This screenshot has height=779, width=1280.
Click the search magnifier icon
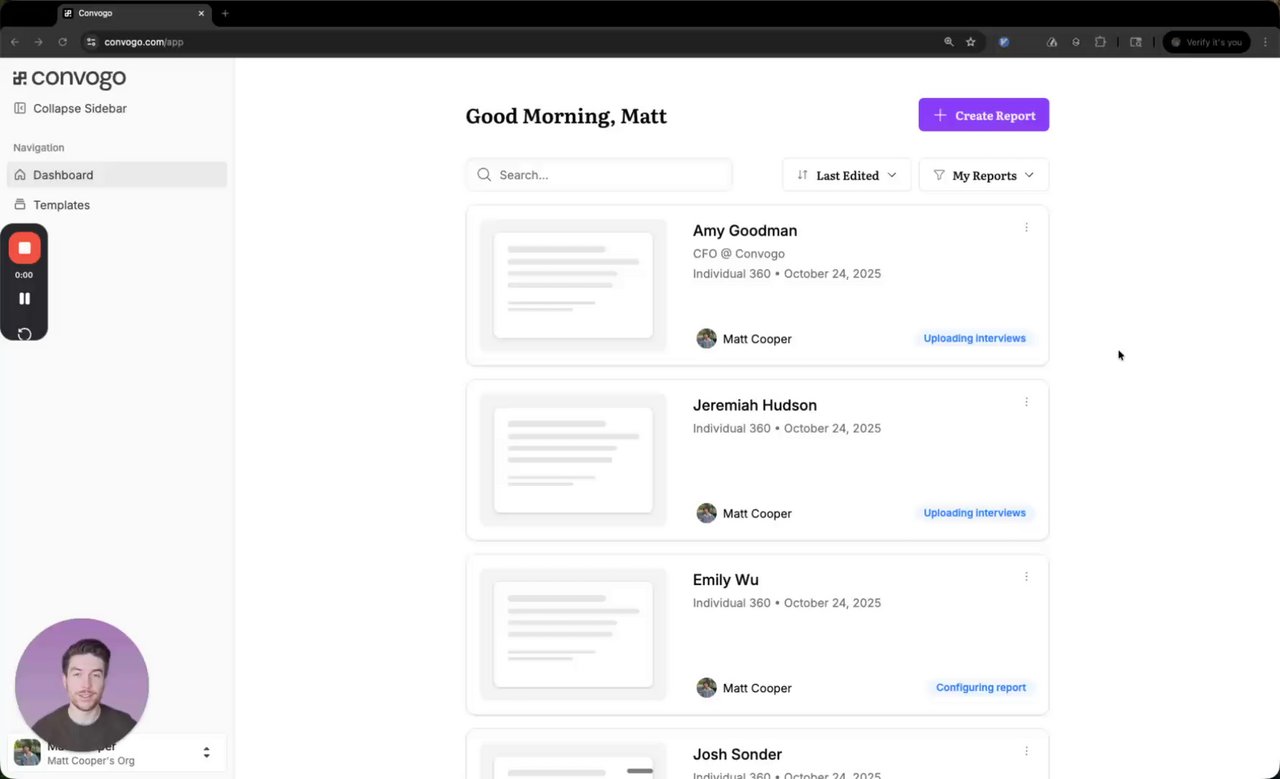coord(484,175)
